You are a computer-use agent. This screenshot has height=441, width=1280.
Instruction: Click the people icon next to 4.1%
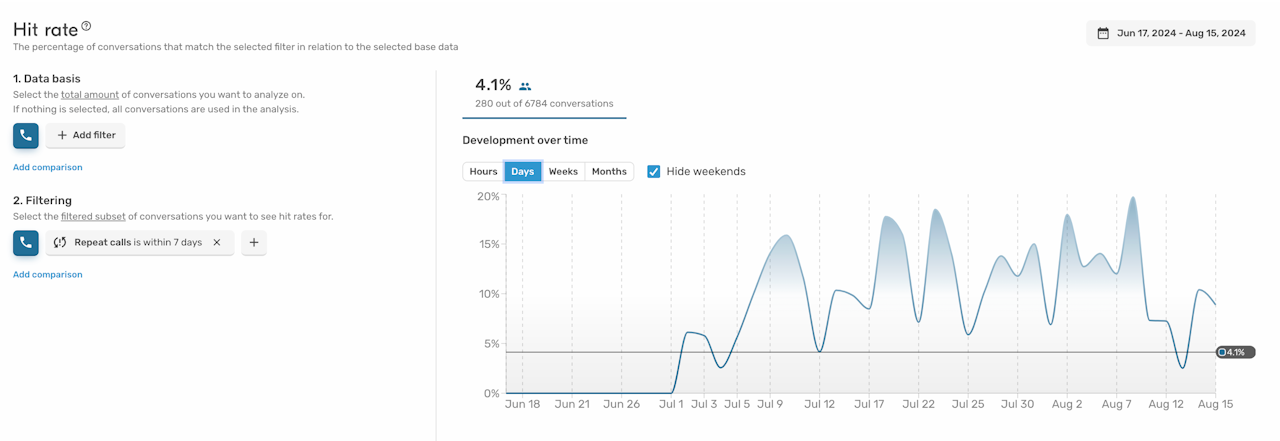[x=526, y=87]
